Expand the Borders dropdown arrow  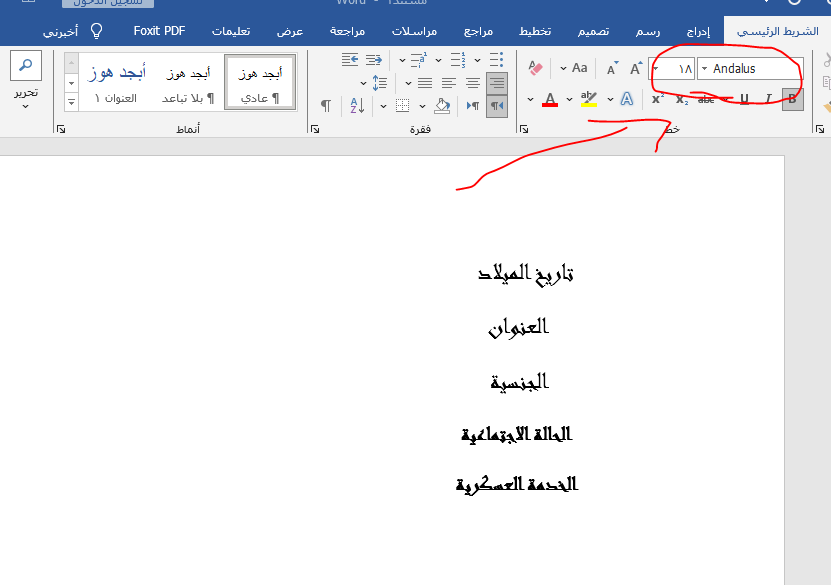click(383, 107)
